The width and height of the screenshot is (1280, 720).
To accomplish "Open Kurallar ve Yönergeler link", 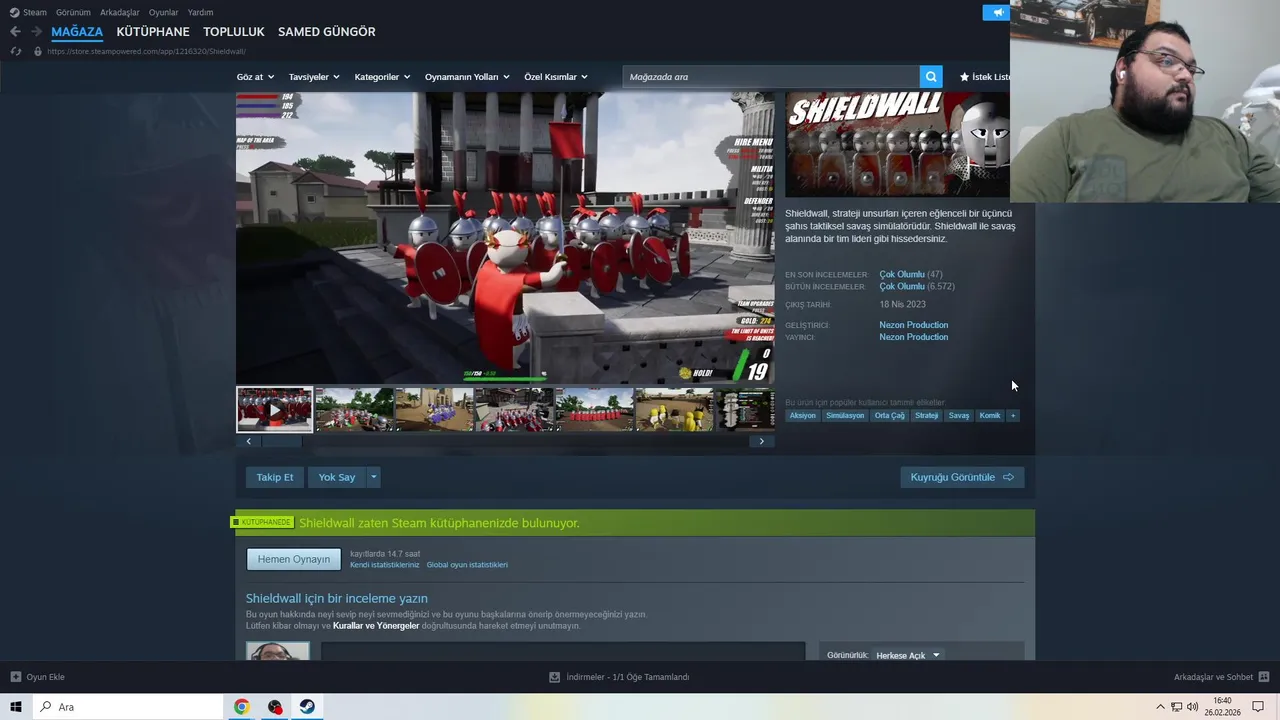I will pos(376,626).
